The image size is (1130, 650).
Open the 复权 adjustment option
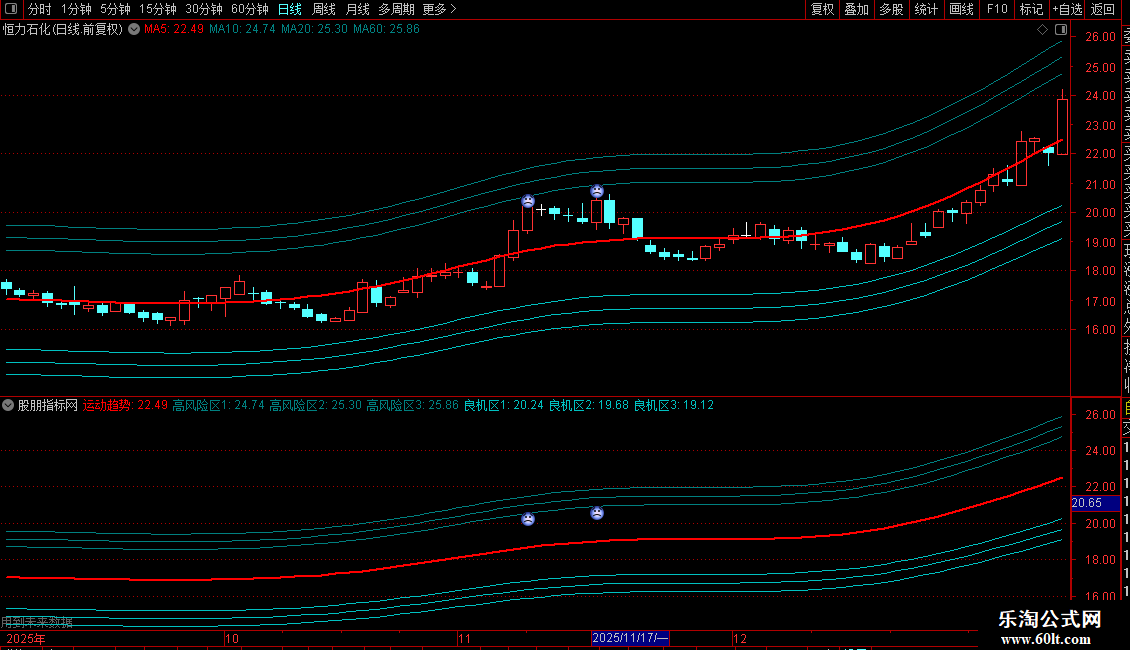point(822,9)
